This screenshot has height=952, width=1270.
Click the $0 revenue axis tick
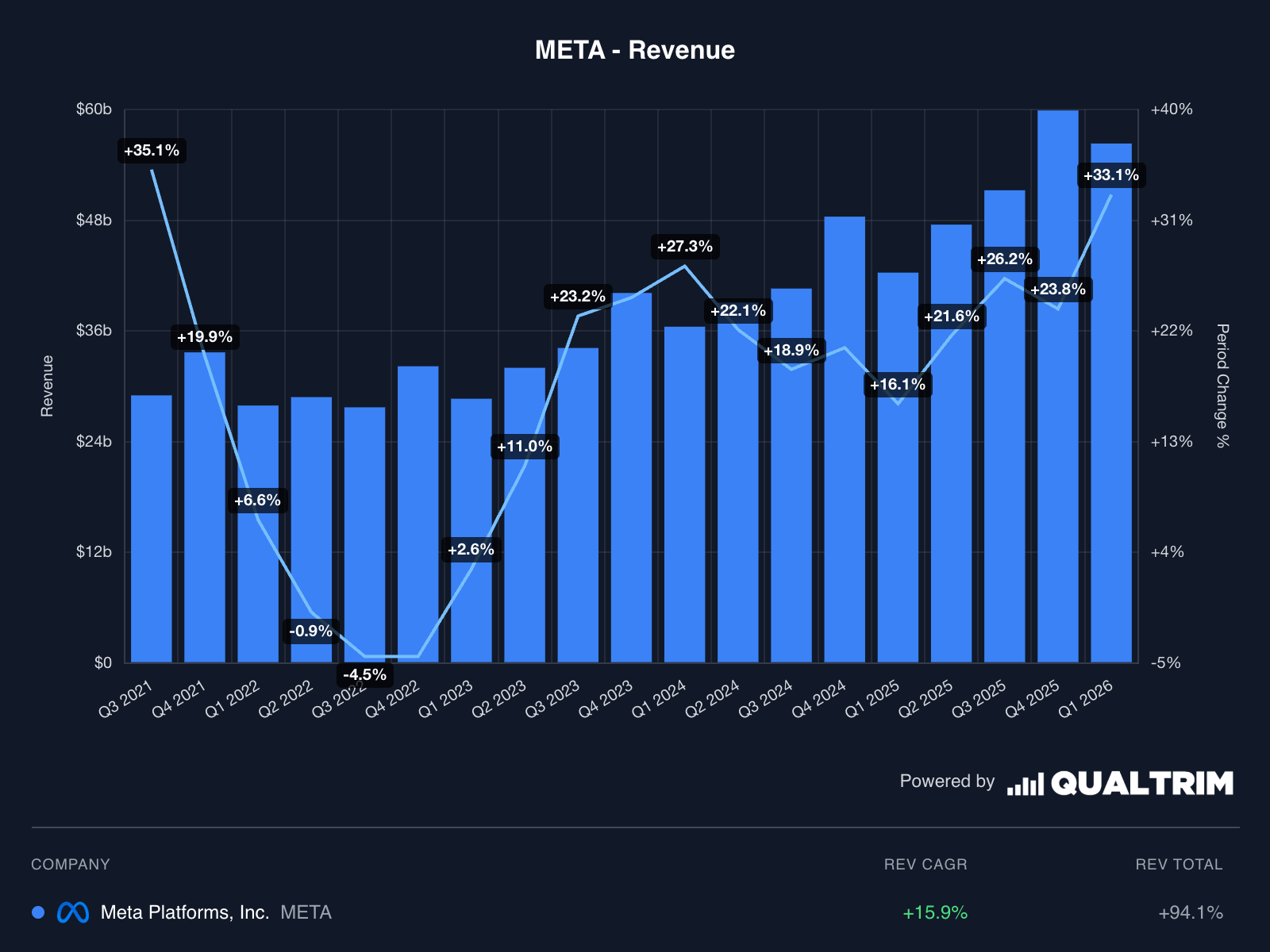(103, 662)
